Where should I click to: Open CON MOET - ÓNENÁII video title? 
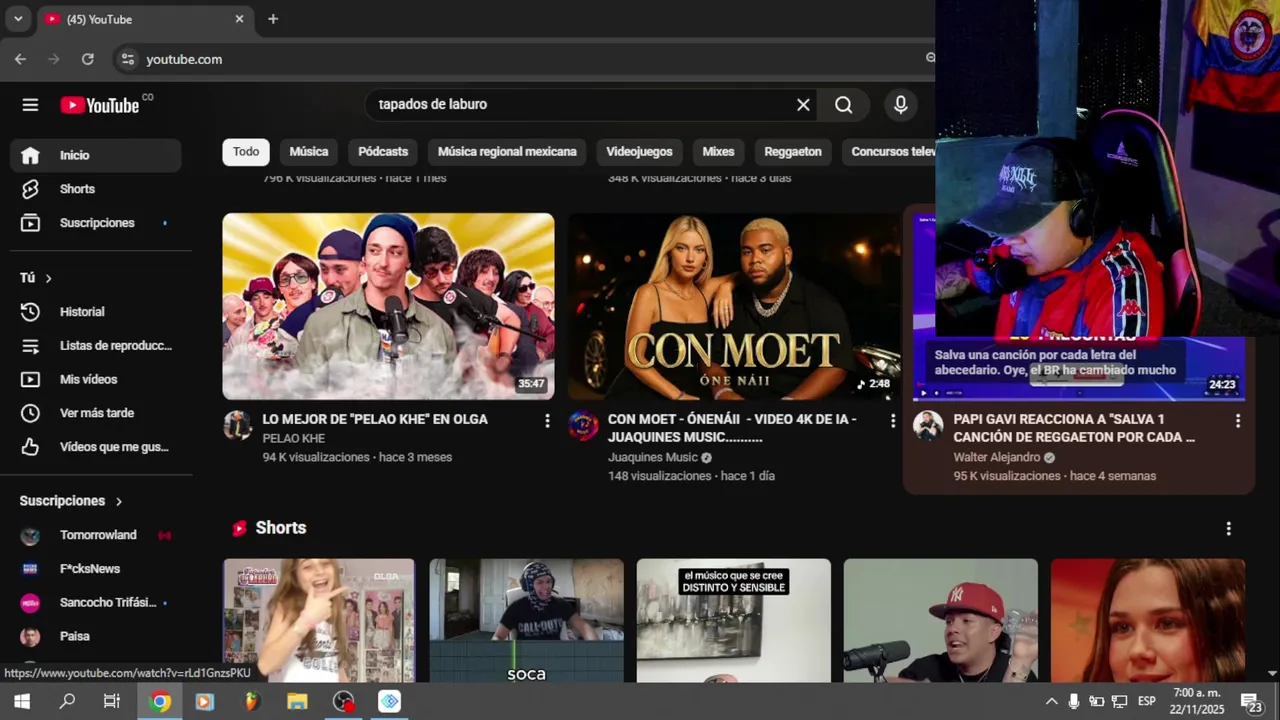732,428
